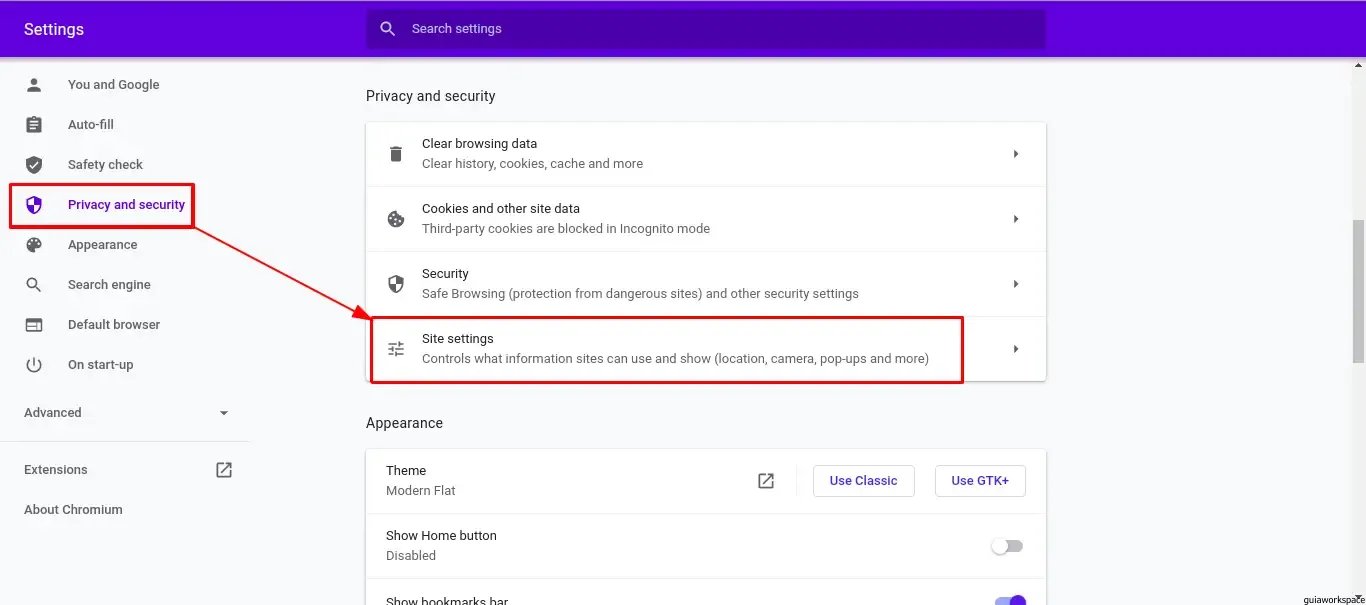1366x605 pixels.
Task: Click the Appearance palette icon
Action: point(34,245)
